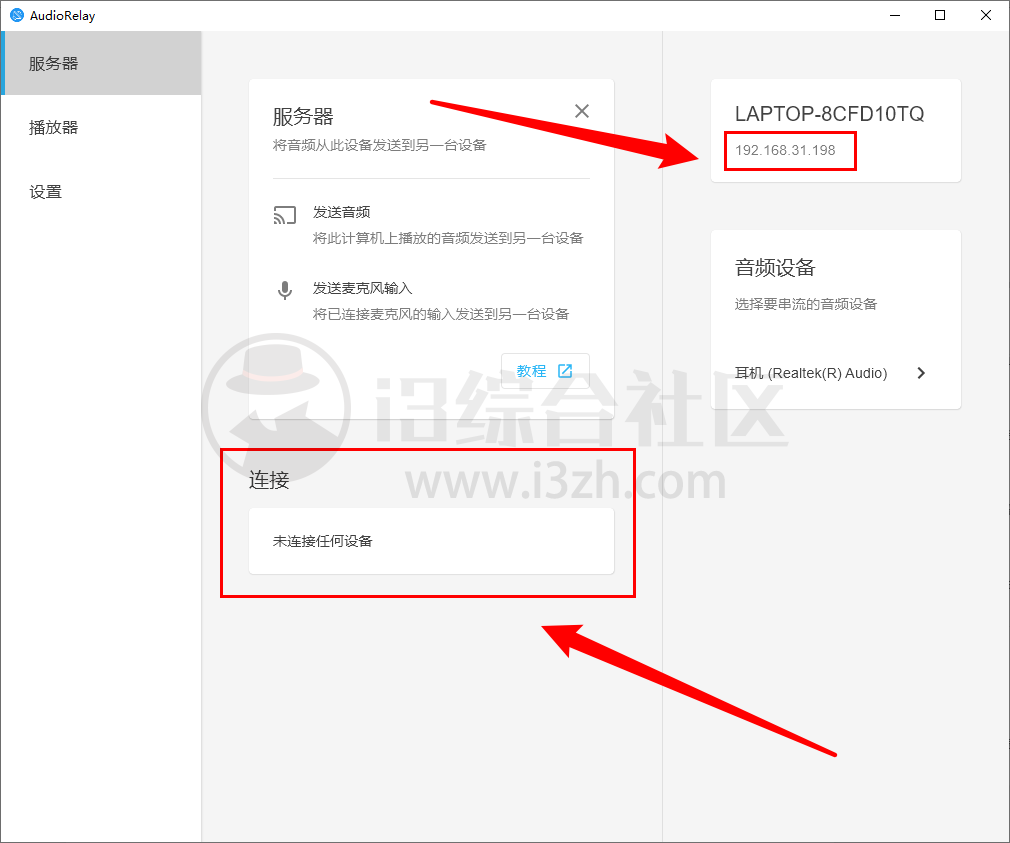
Task: Close the 服务器 info card
Action: 582,111
